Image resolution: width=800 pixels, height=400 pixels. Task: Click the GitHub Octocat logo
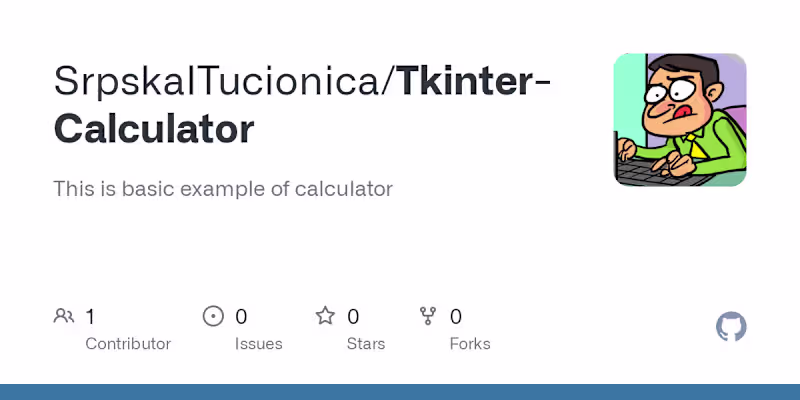[732, 327]
